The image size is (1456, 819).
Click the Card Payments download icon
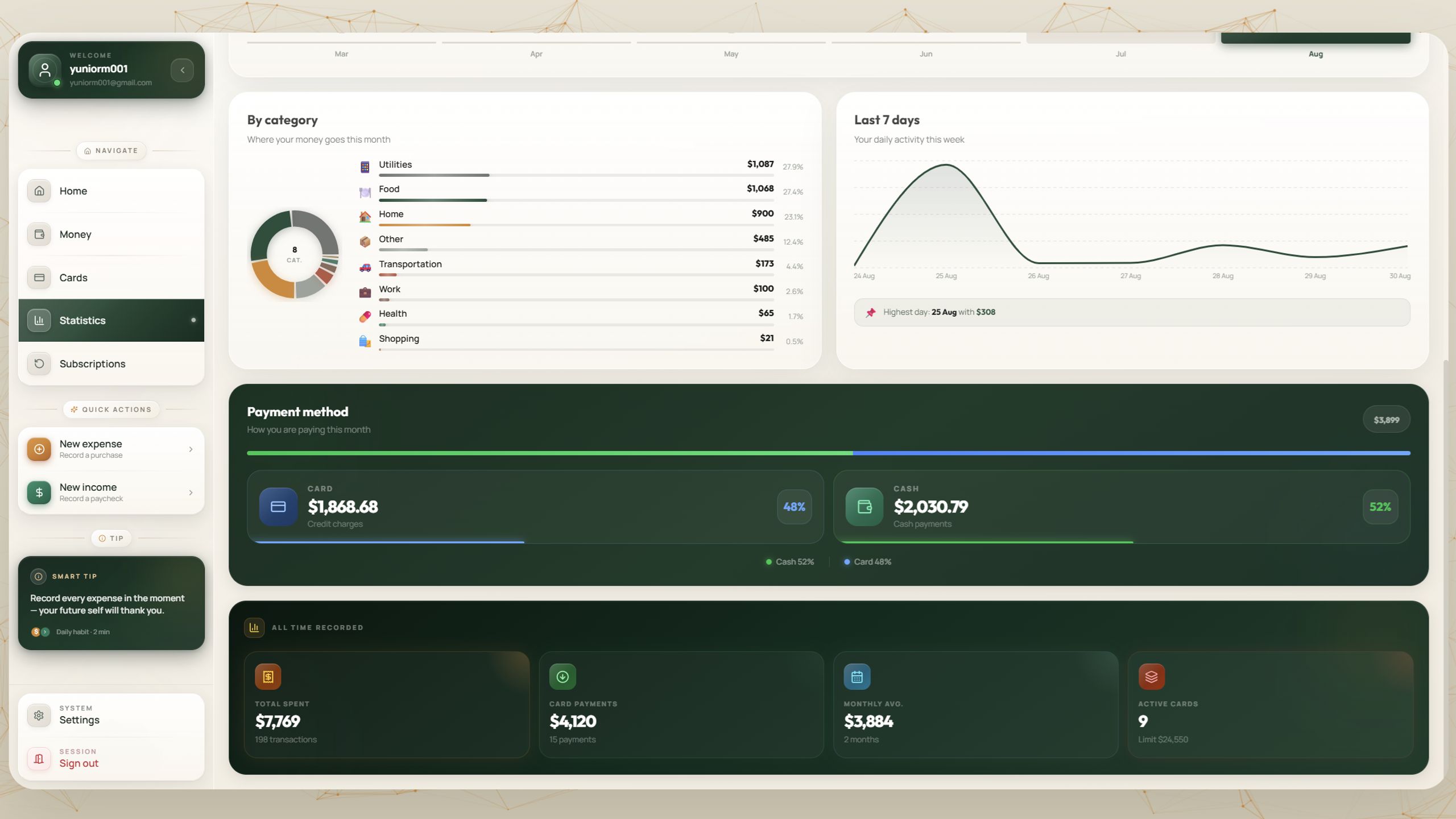[562, 677]
